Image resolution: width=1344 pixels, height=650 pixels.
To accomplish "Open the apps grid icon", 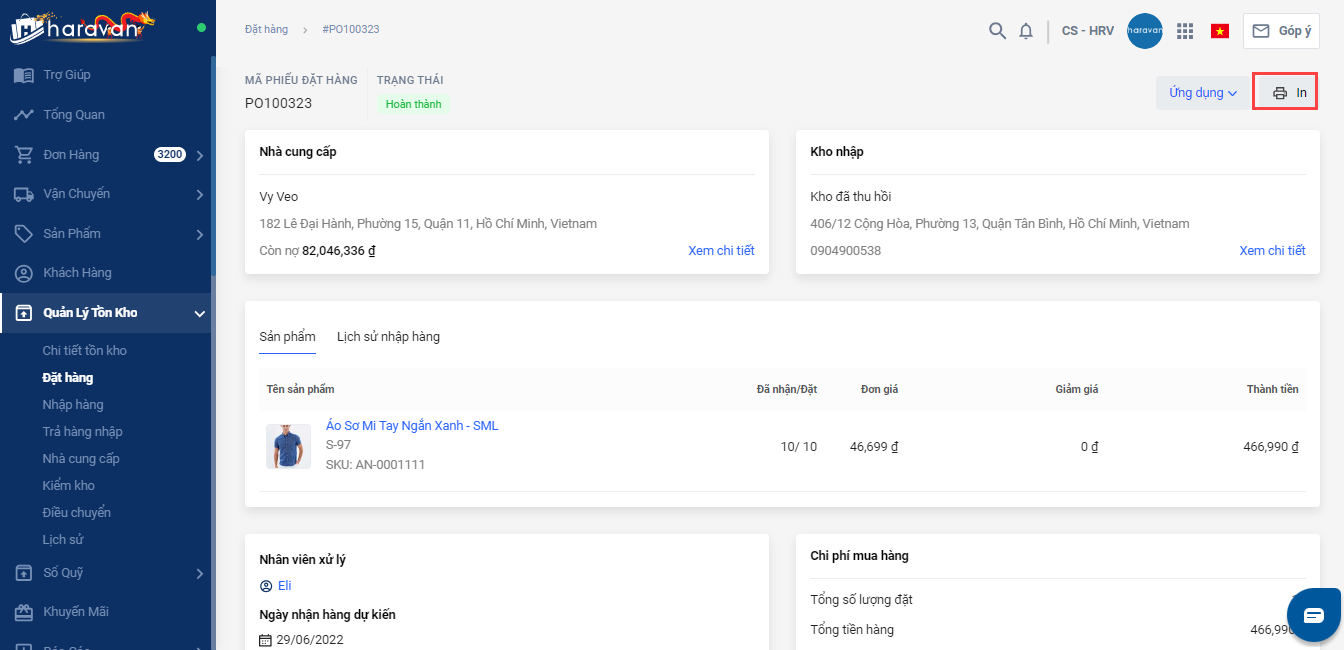I will point(1185,31).
